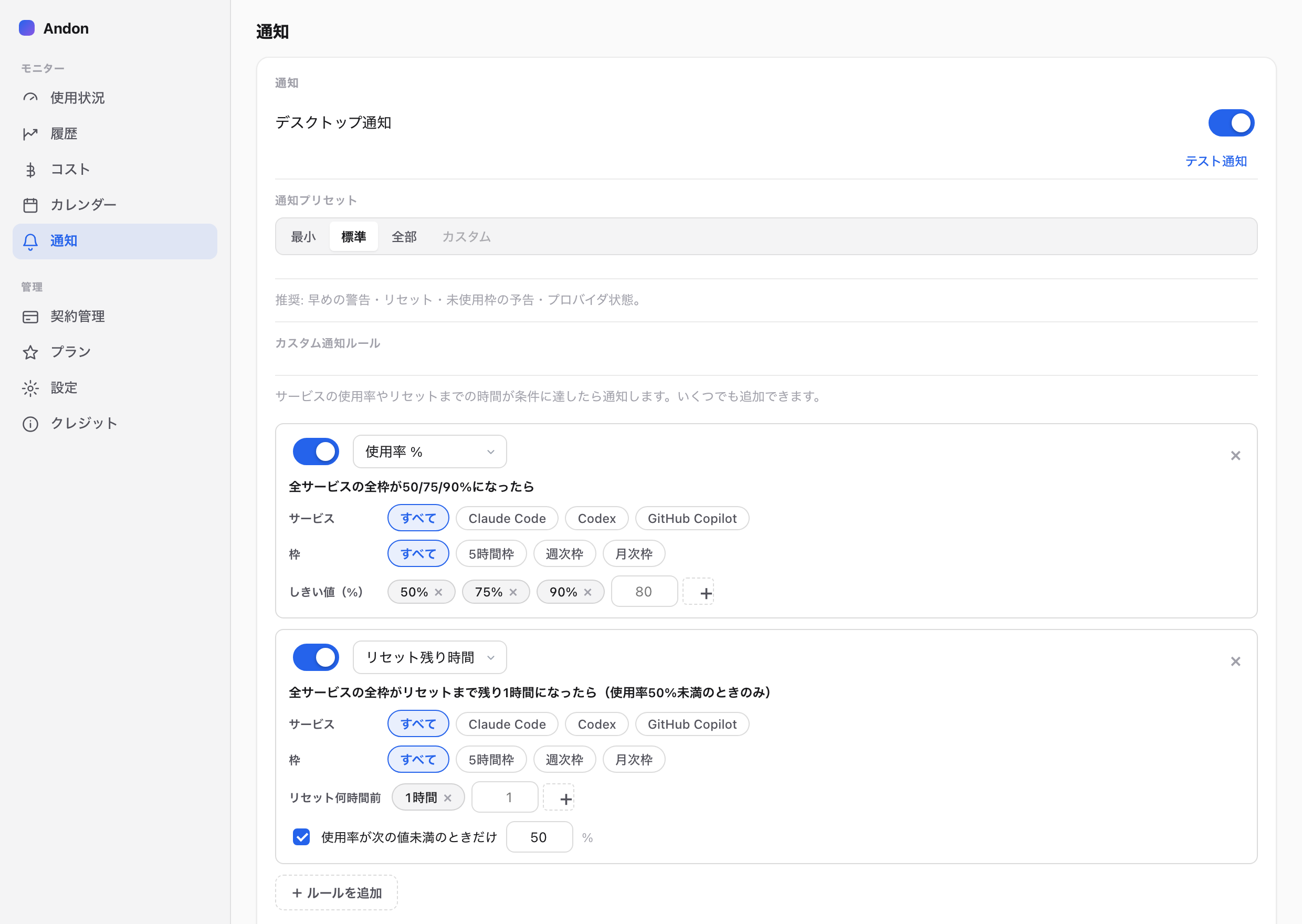Open the リセット残り時間 rule type dropdown

(429, 658)
